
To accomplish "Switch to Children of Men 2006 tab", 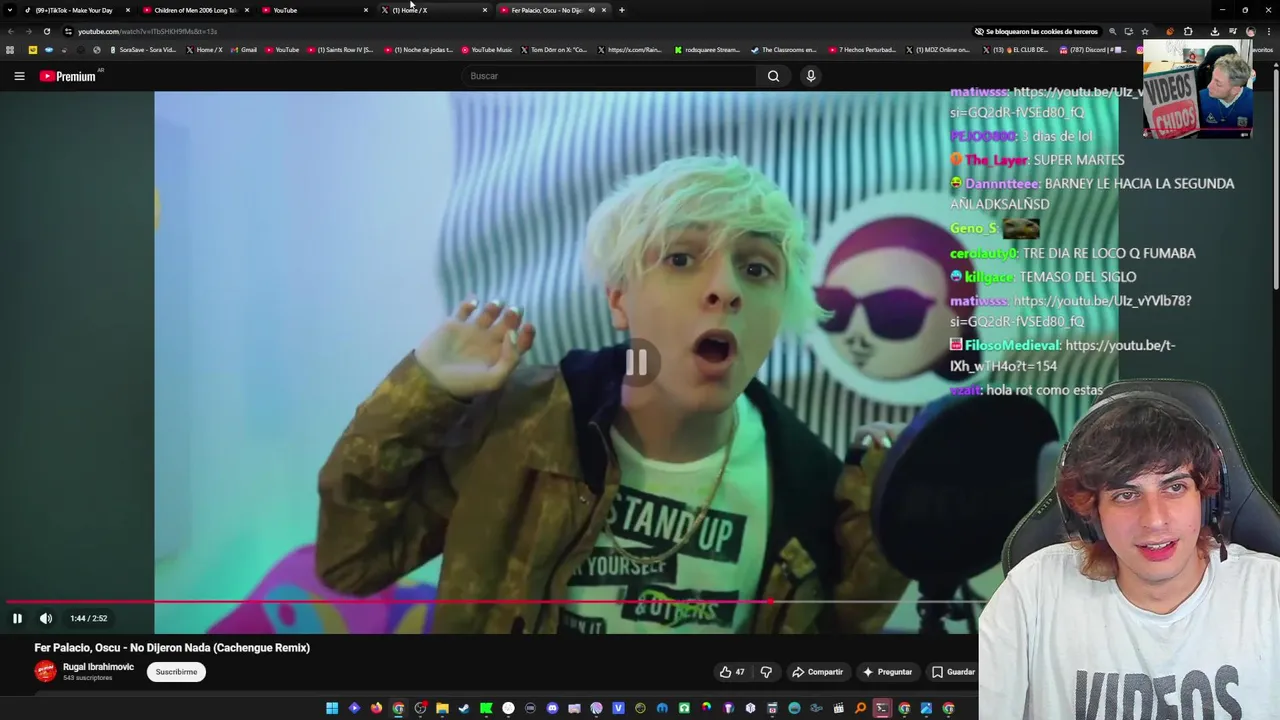I will pos(195,10).
